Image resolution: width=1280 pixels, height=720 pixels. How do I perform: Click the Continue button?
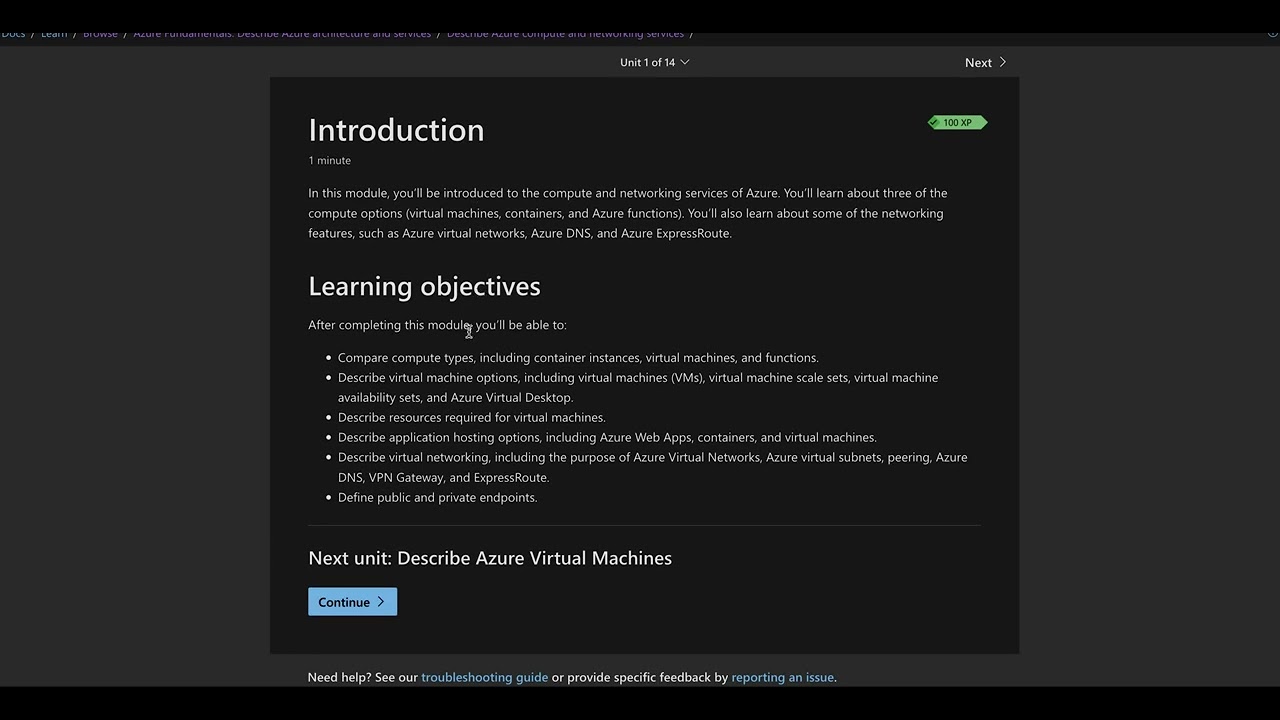pyautogui.click(x=352, y=602)
